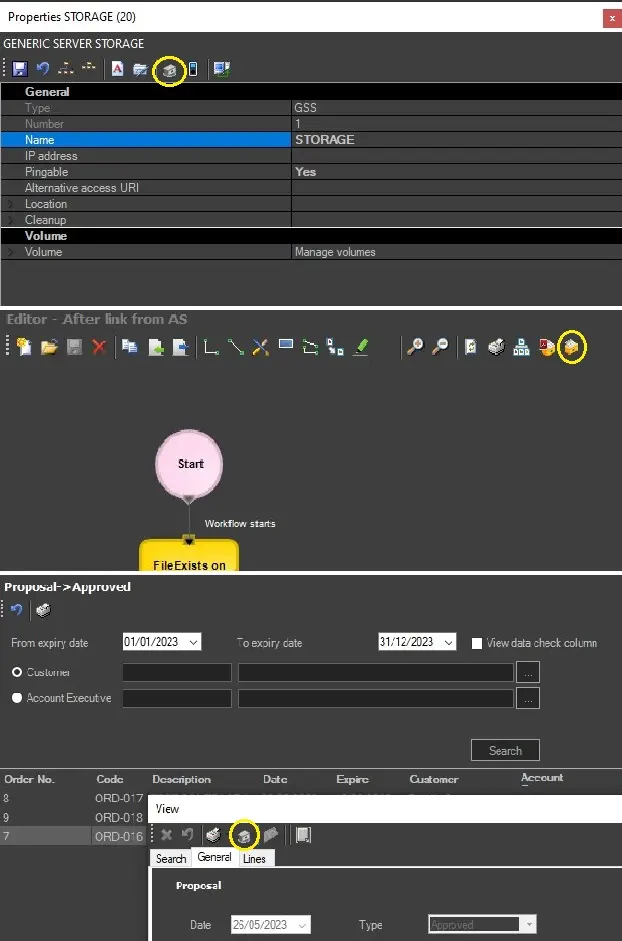
Task: Enable View data check column checkbox
Action: 477,643
